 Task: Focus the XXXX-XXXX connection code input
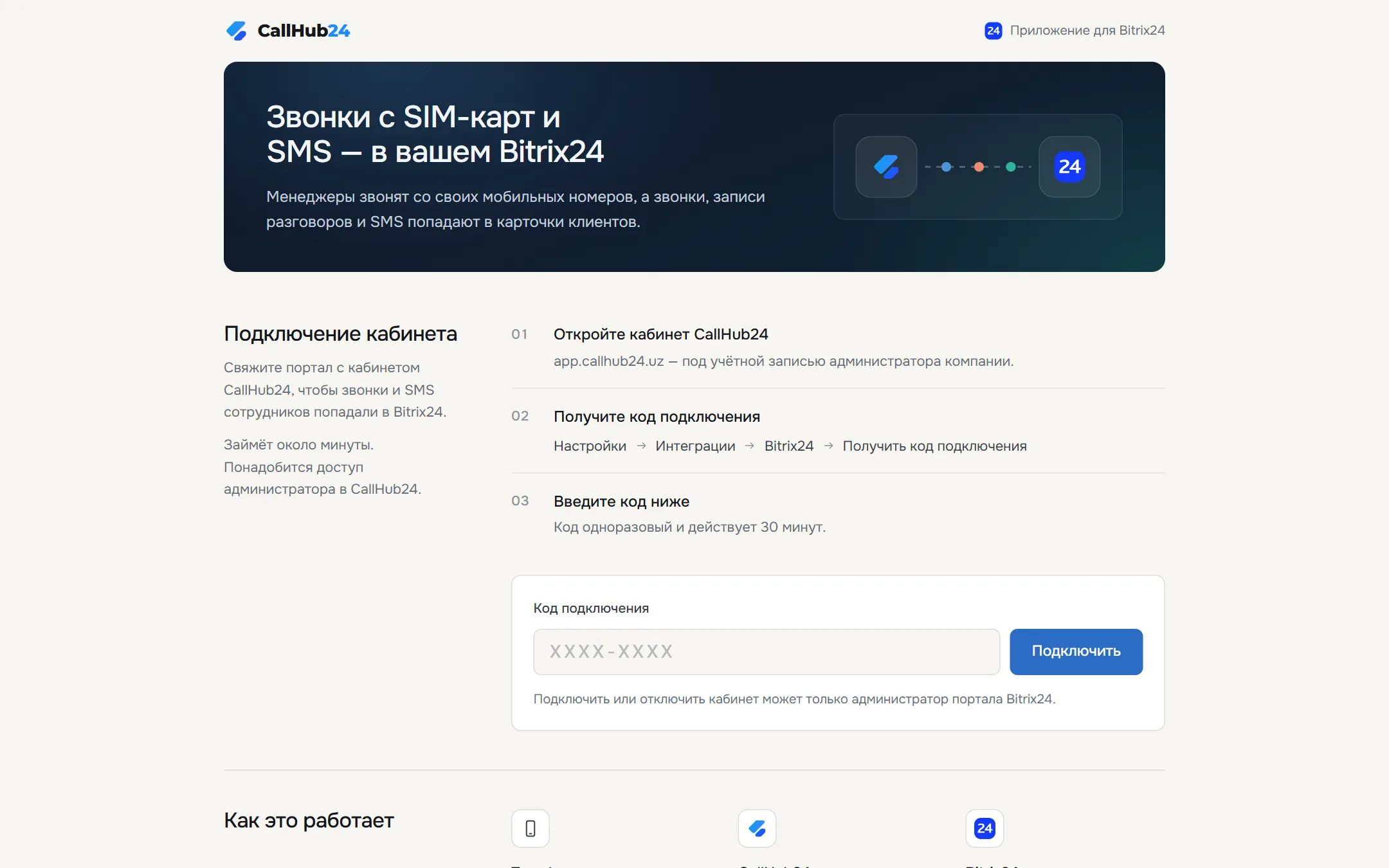[767, 652]
